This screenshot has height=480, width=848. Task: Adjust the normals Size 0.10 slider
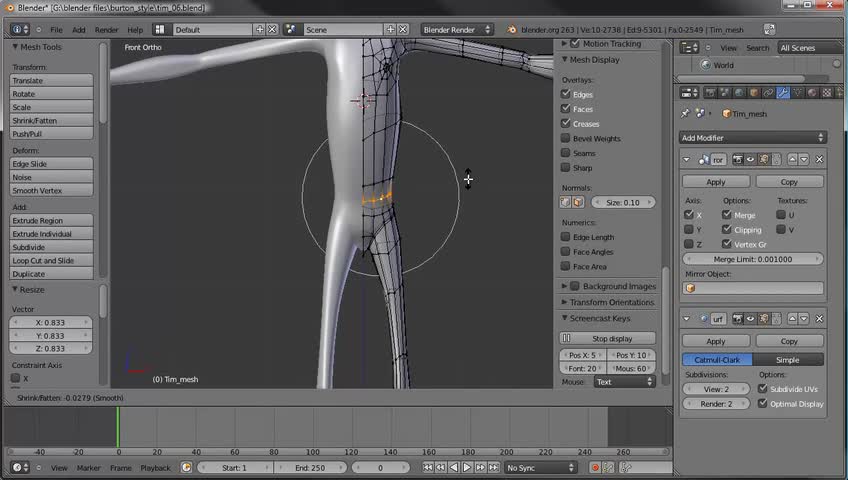coord(622,202)
